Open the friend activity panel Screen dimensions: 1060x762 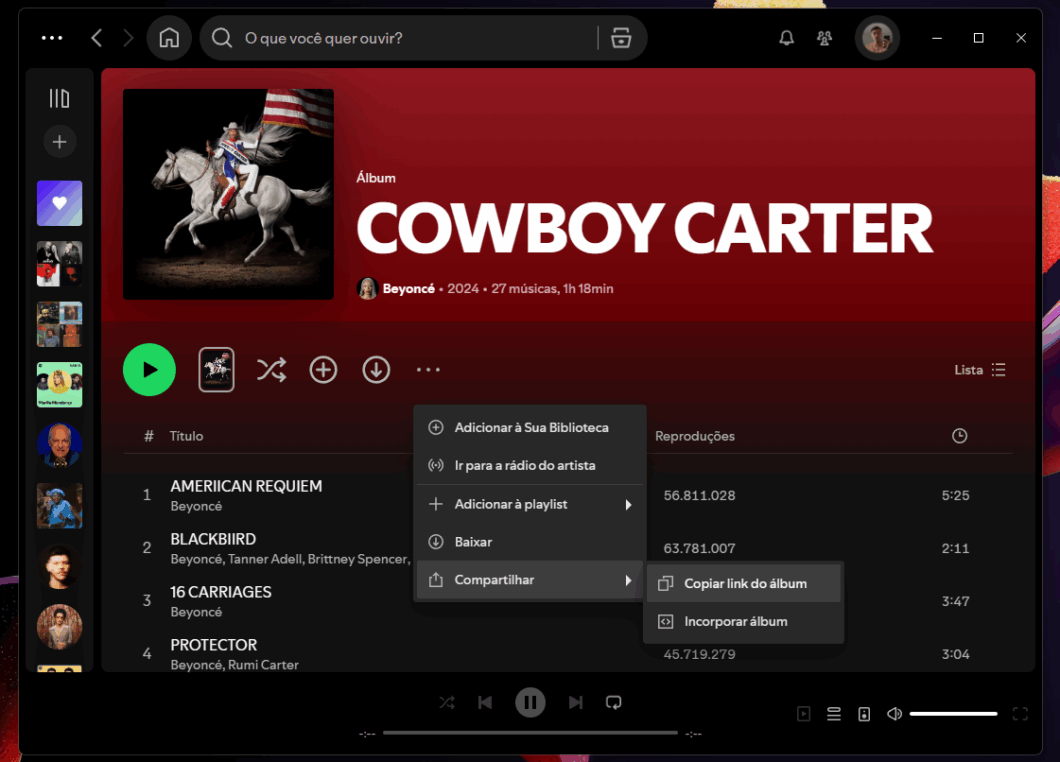[x=824, y=37]
